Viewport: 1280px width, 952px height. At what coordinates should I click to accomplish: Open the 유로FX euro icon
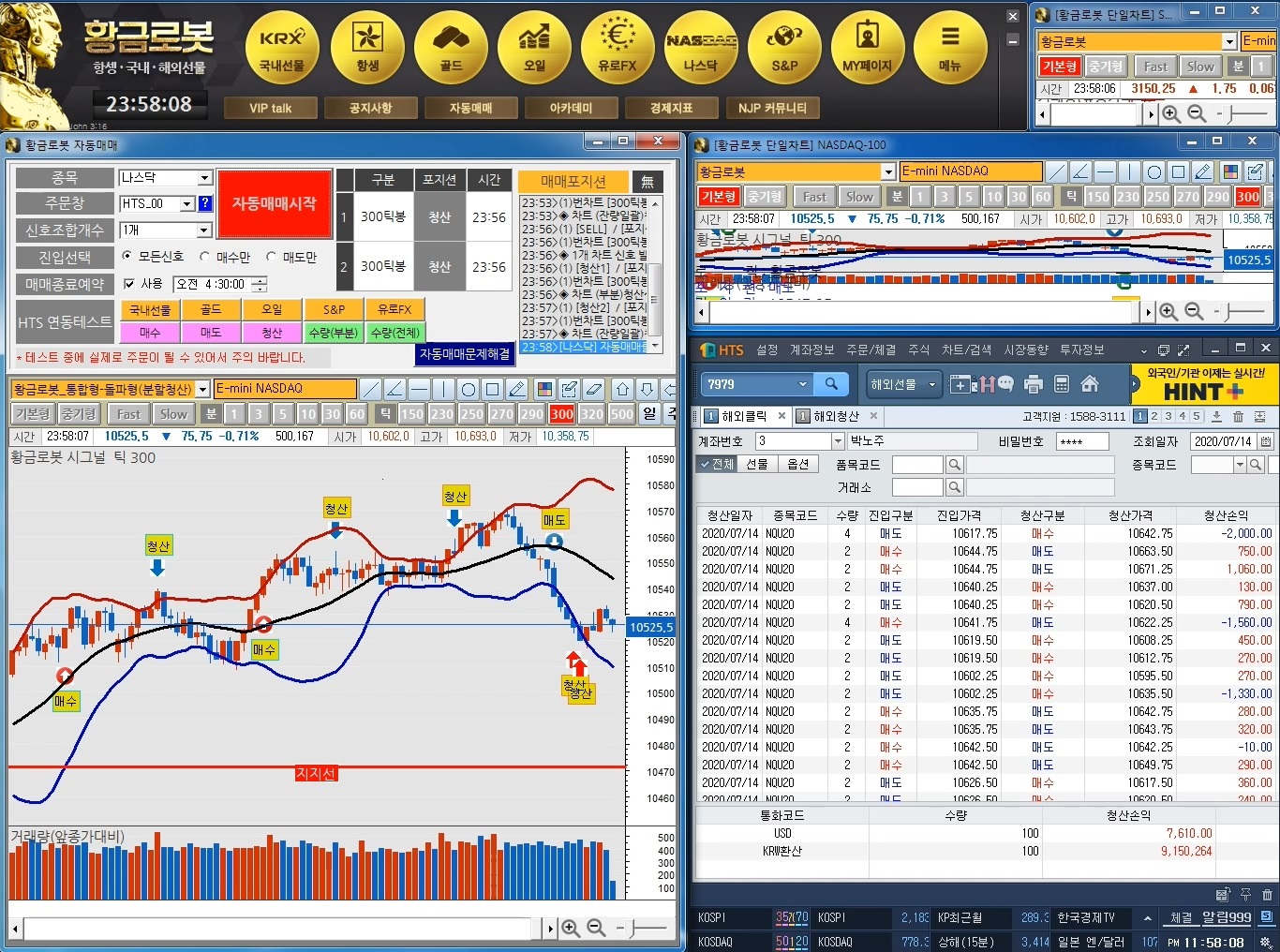618,47
